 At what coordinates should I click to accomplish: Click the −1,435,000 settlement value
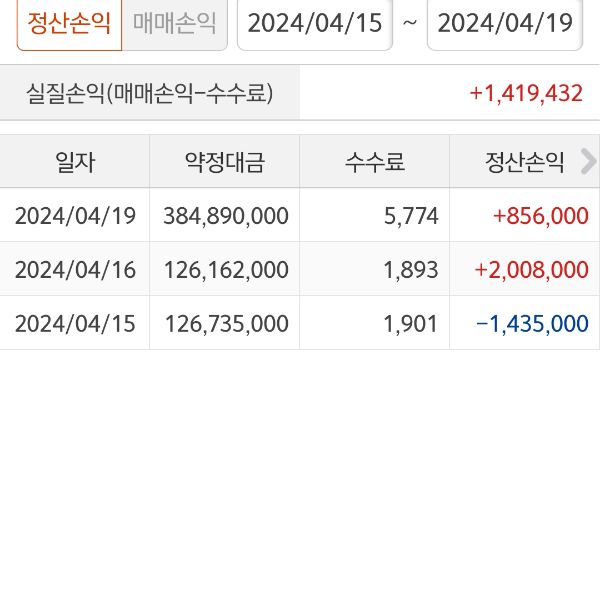point(531,323)
